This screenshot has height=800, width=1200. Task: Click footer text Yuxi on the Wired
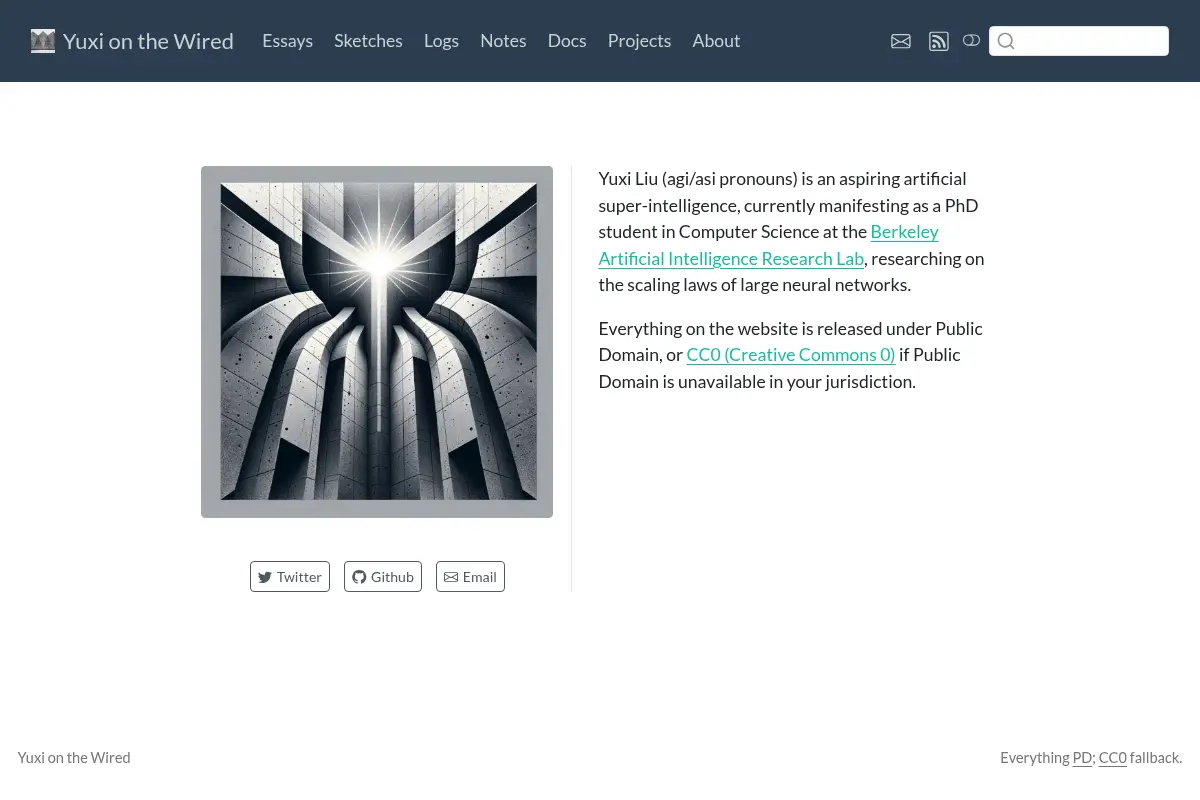coord(74,758)
